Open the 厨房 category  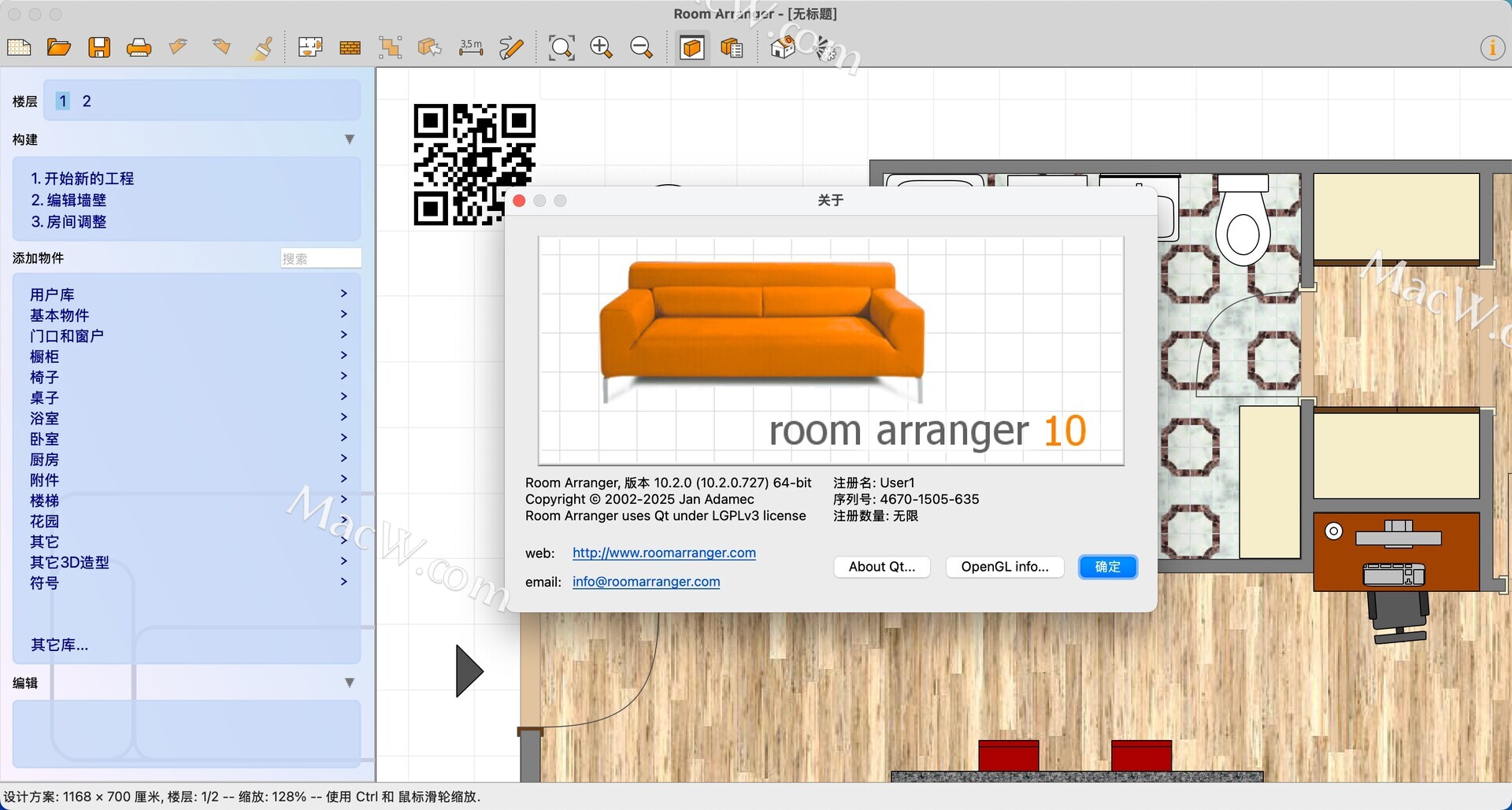coord(188,459)
